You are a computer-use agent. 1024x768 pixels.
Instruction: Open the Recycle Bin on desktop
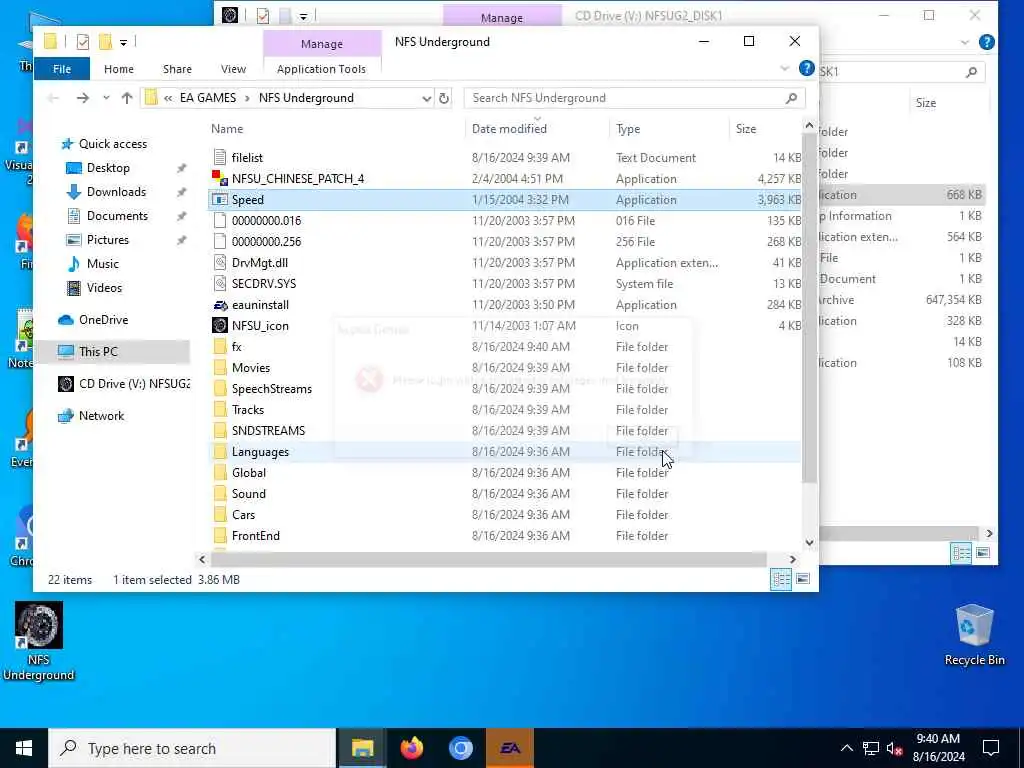click(974, 635)
